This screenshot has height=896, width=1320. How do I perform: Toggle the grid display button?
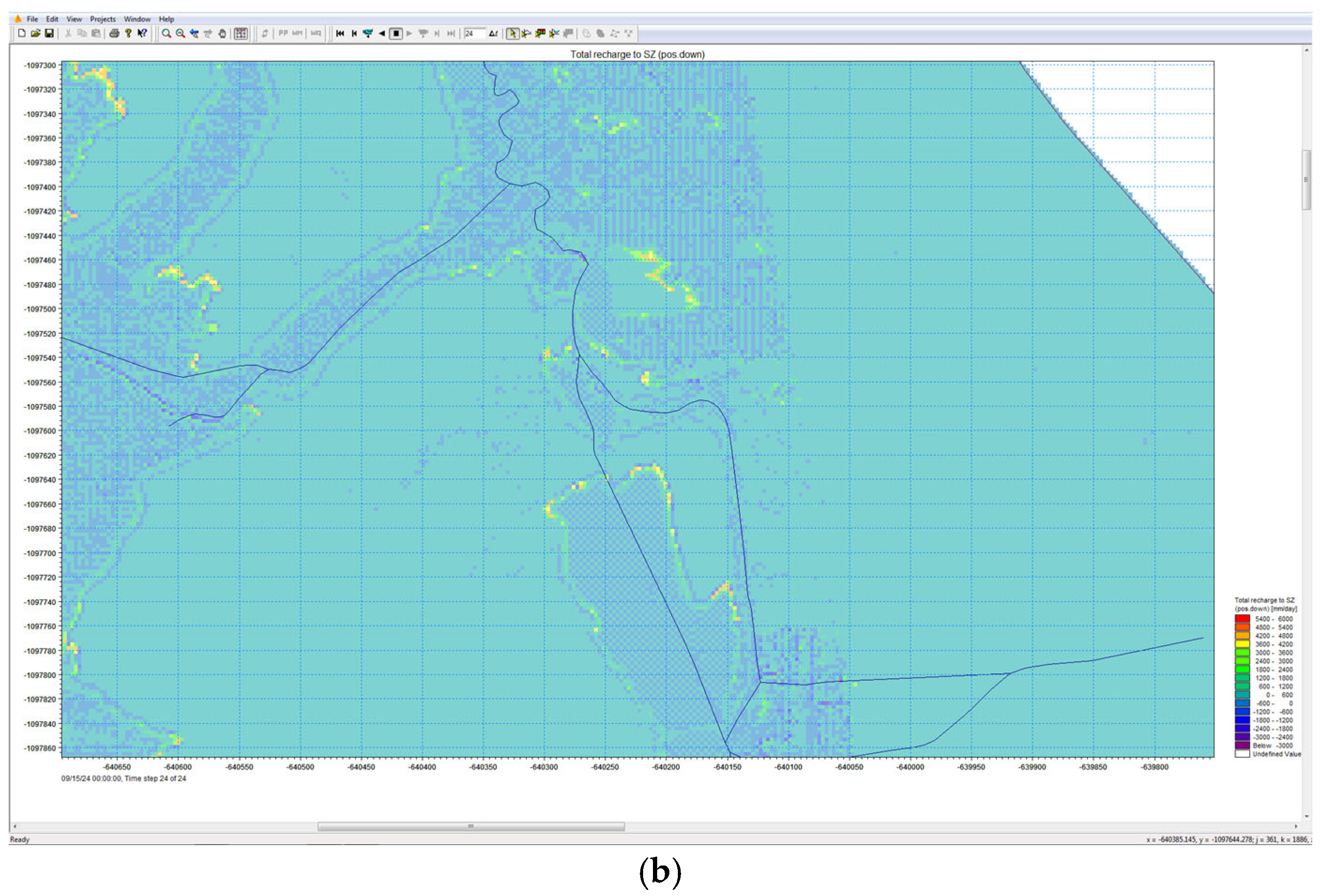point(241,33)
